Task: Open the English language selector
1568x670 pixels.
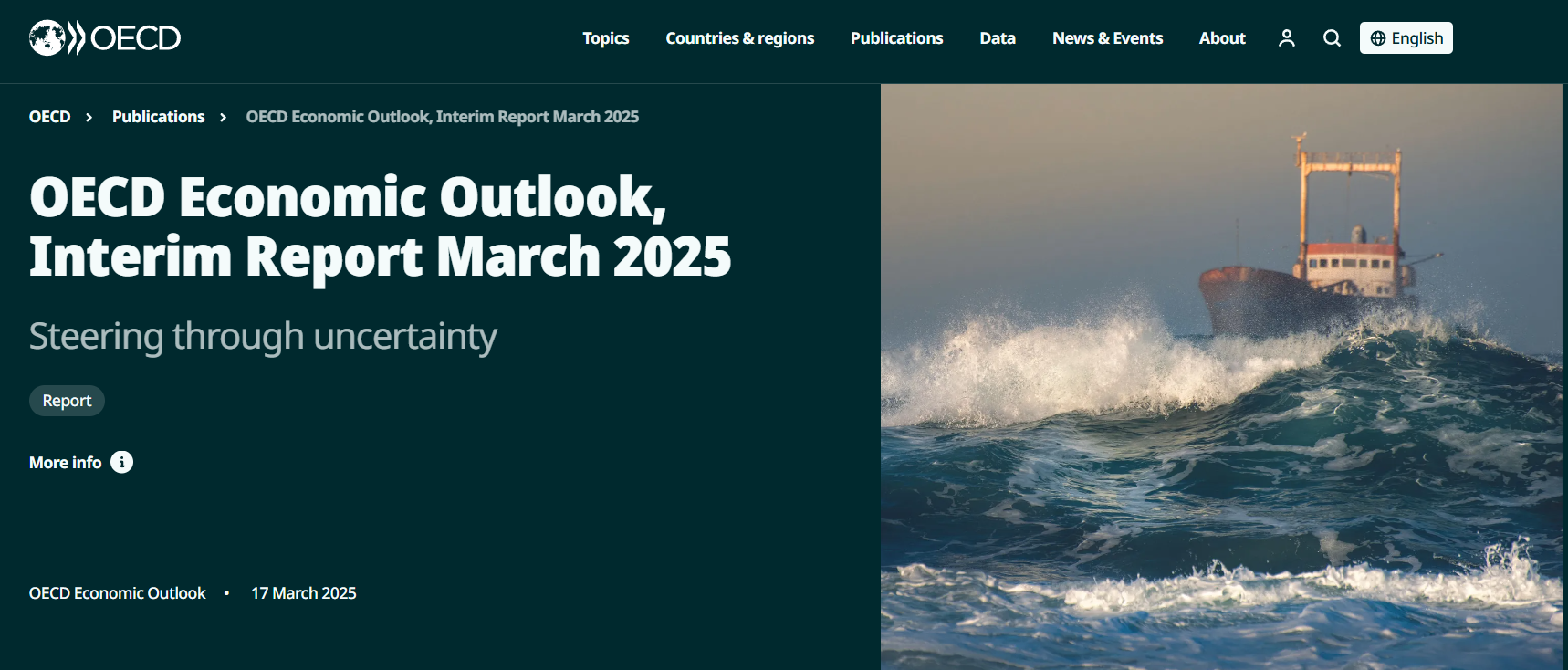Action: 1406,38
